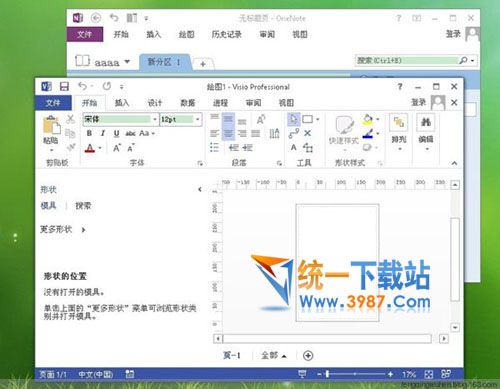
Task: Click the Paste clipboard icon
Action: pyautogui.click(x=51, y=125)
